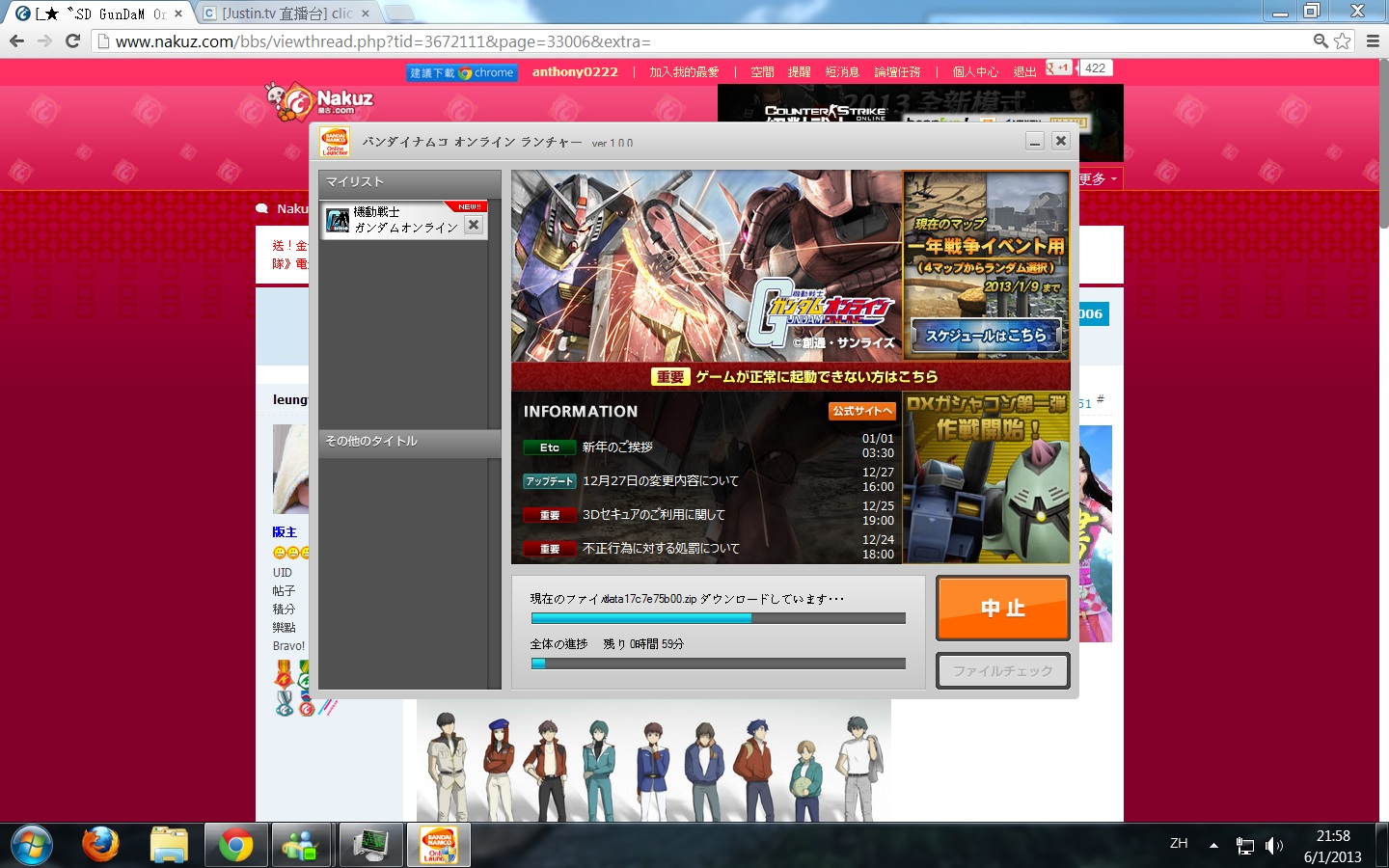The height and width of the screenshot is (868, 1389).
Task: Click the Chrome taskbar icon
Action: pos(236,845)
